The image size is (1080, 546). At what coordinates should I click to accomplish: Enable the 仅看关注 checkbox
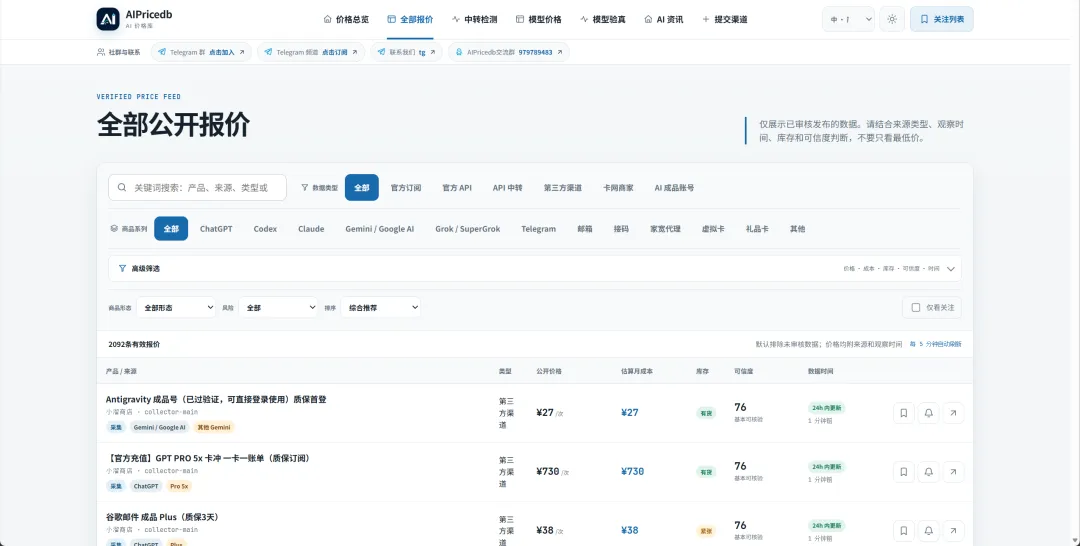916,308
